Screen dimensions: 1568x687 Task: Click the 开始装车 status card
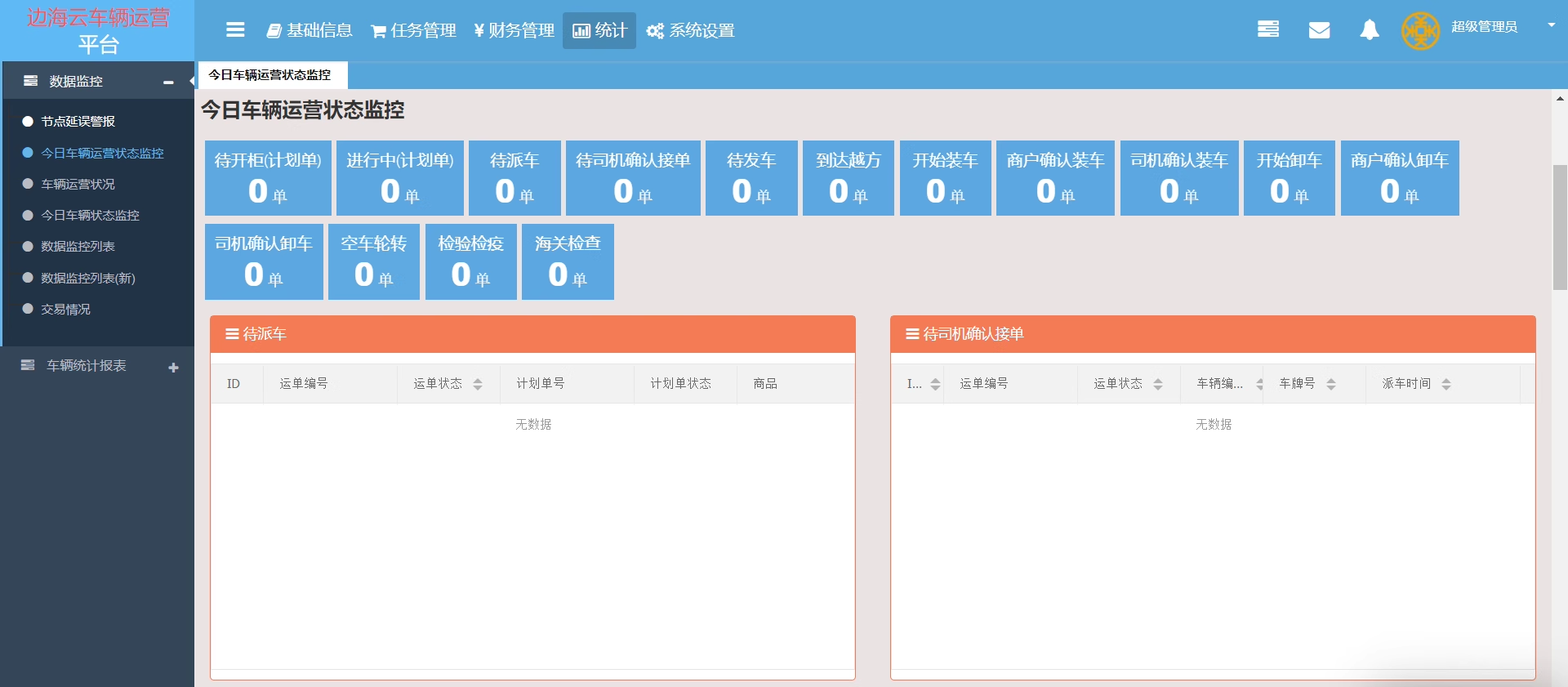pyautogui.click(x=946, y=178)
